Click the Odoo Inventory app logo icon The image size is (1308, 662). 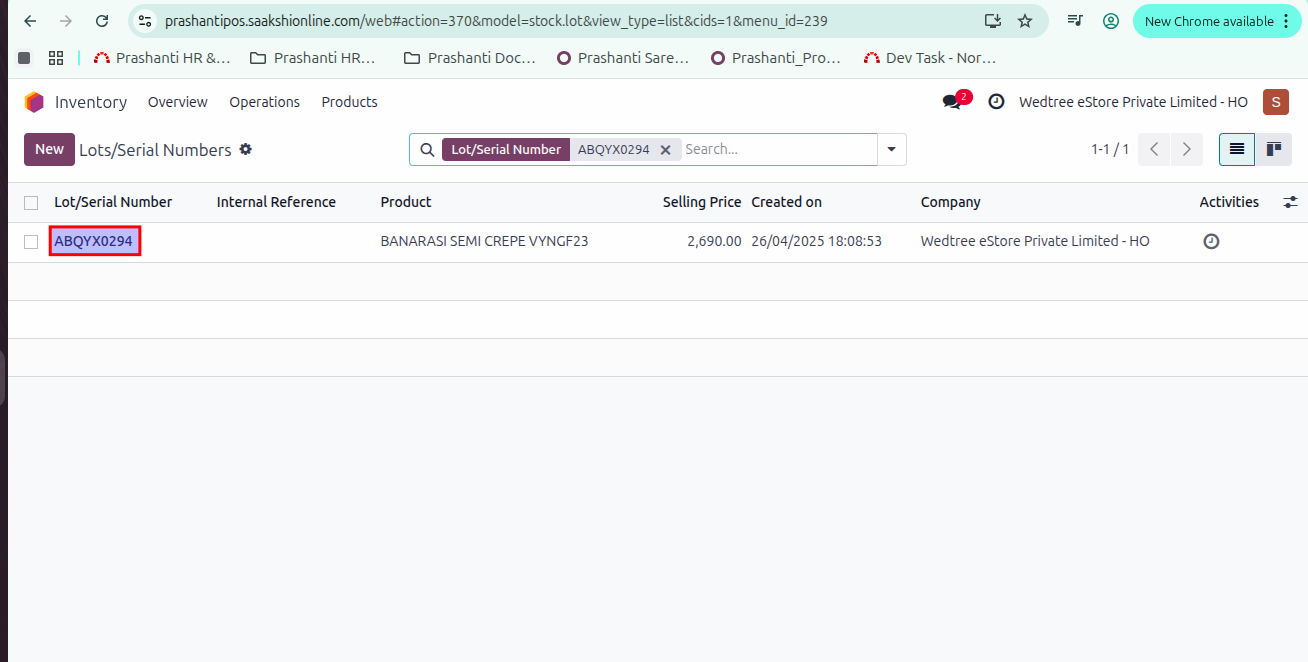click(34, 102)
